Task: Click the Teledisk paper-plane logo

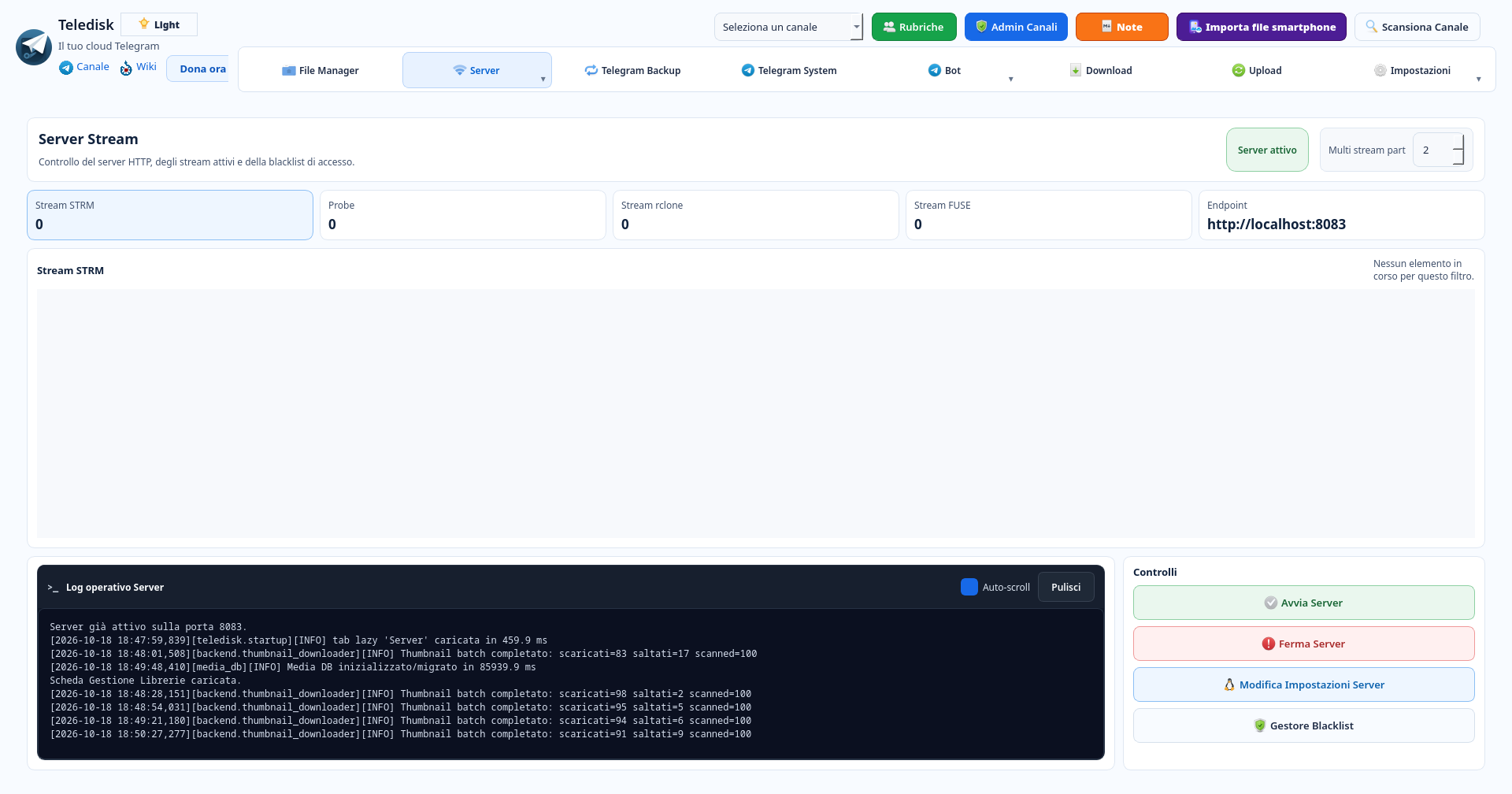Action: [x=34, y=47]
